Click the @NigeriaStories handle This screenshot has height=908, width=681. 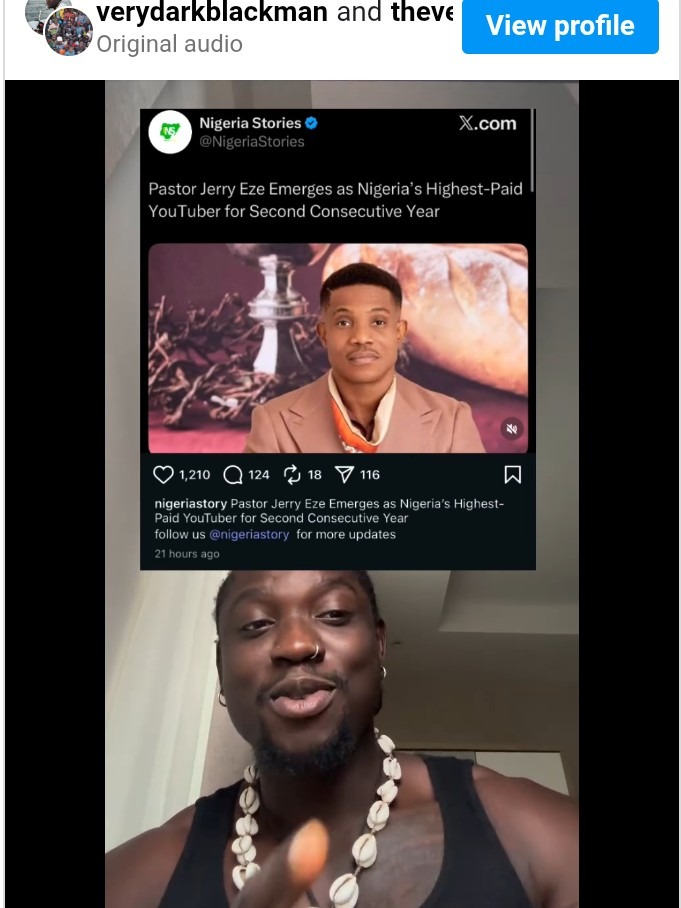[252, 142]
